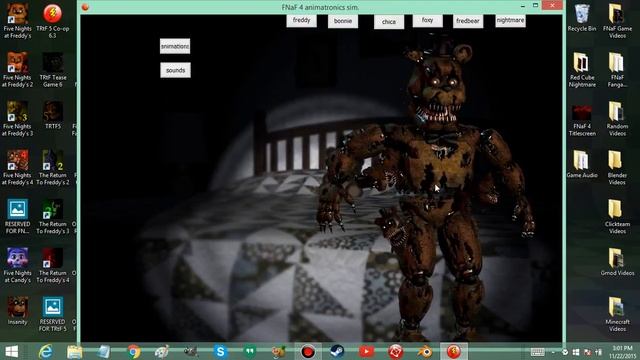Open TRtF Tease Game 6 icon

tap(53, 69)
